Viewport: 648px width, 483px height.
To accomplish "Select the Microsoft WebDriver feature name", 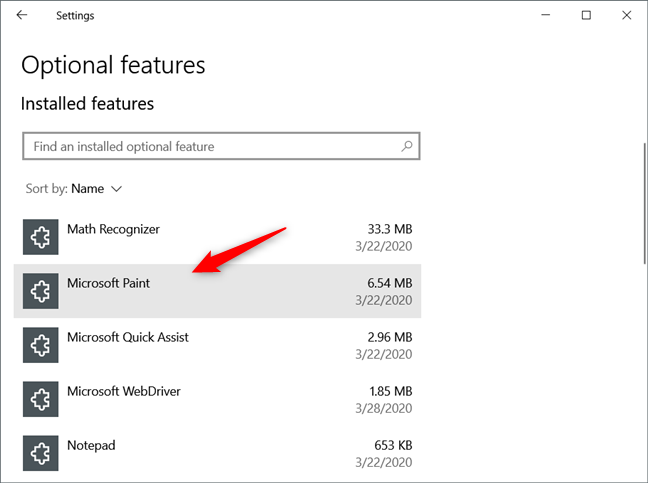I will pos(124,391).
